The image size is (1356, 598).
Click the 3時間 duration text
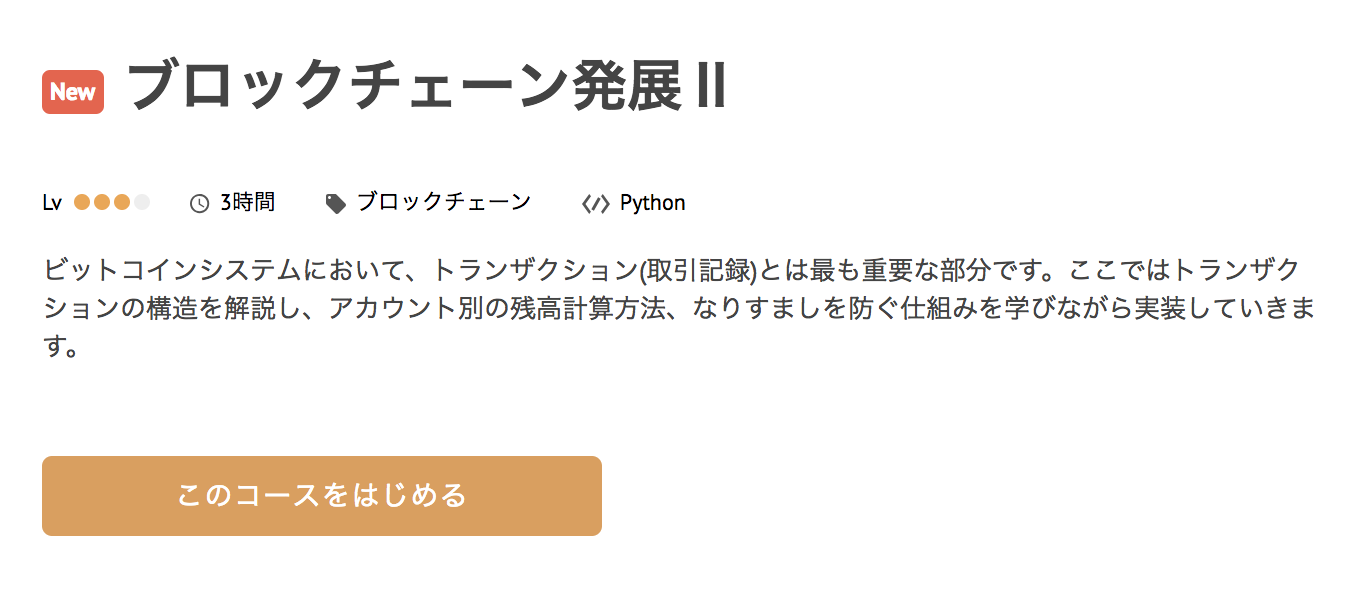pos(247,202)
